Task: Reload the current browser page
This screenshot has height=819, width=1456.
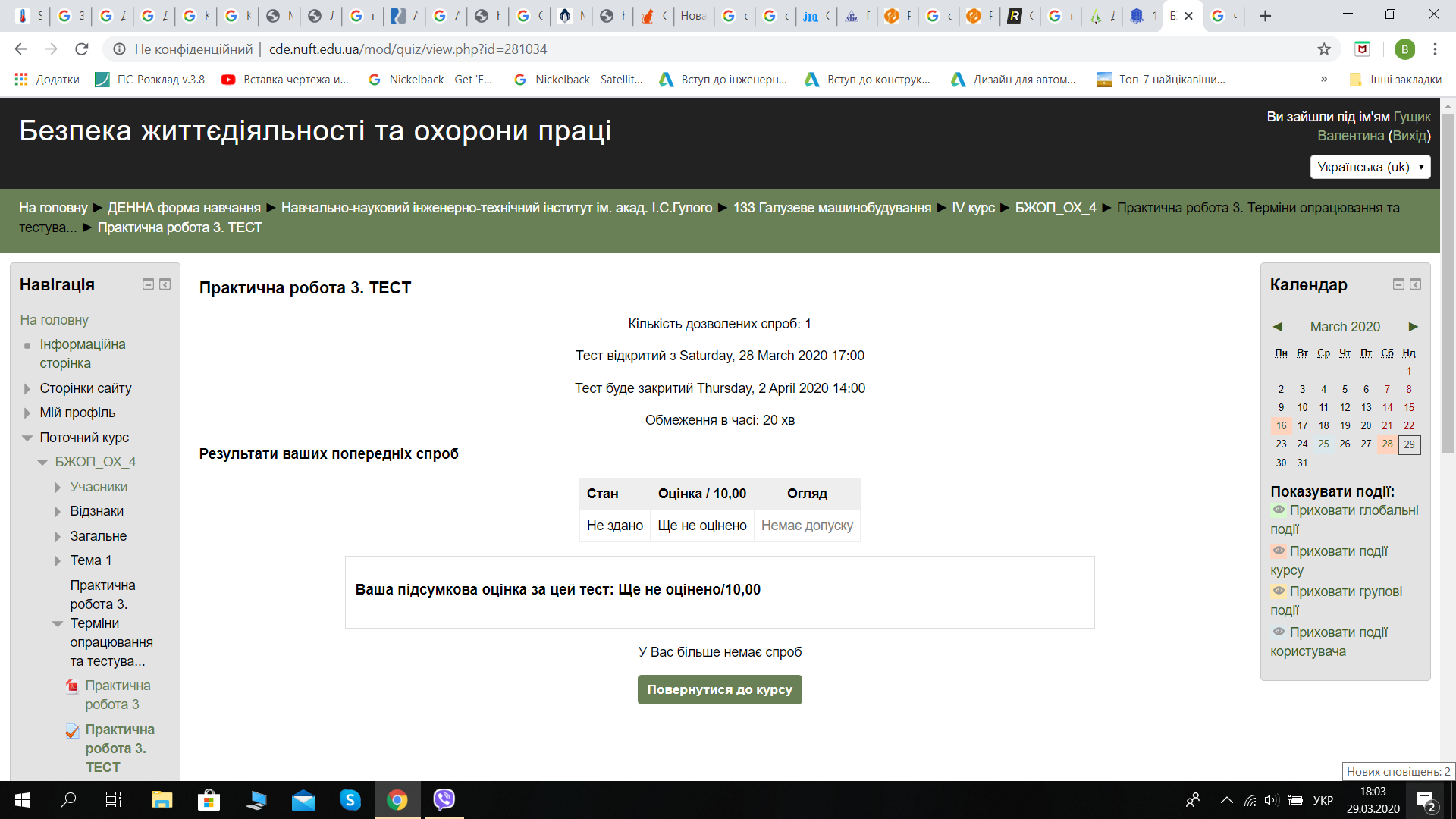Action: pos(82,49)
